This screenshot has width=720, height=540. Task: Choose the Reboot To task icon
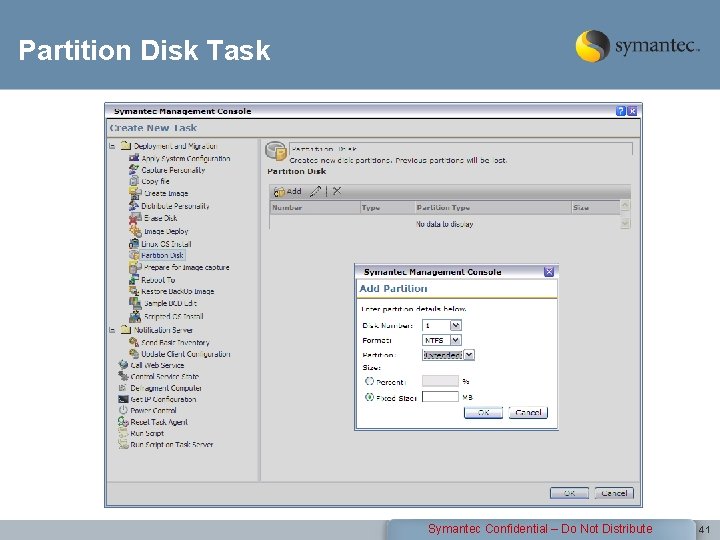(134, 280)
